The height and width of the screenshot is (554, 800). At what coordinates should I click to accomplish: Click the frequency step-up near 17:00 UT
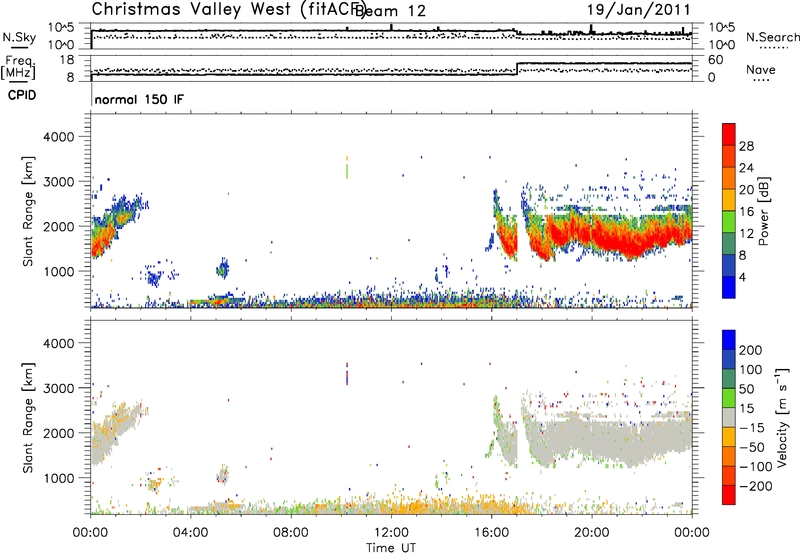pyautogui.click(x=517, y=69)
